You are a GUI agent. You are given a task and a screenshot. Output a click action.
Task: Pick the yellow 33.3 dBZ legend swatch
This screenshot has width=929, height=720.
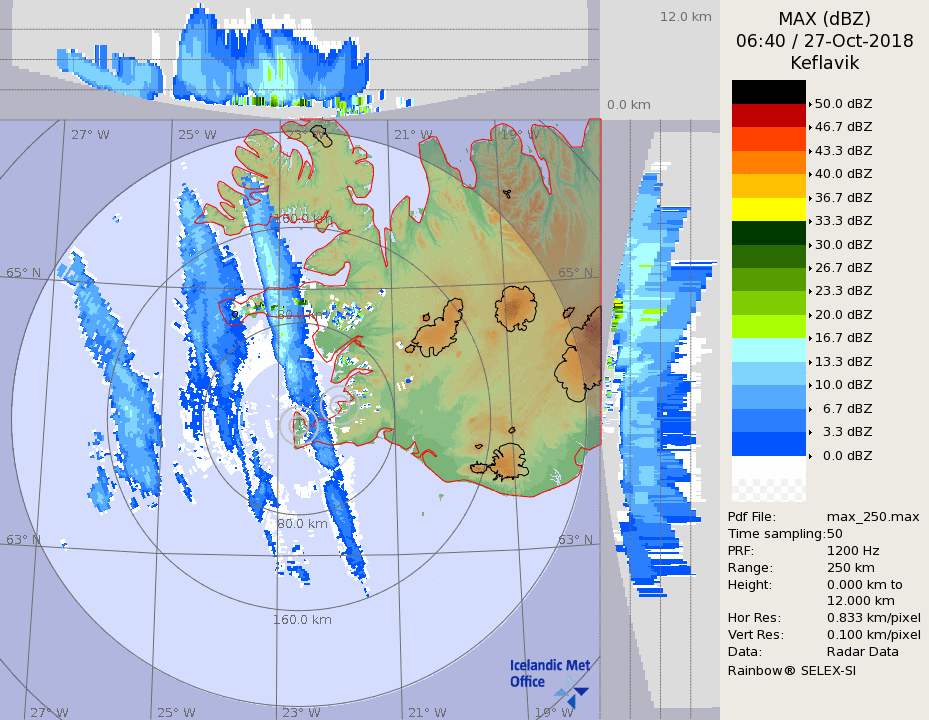(768, 209)
